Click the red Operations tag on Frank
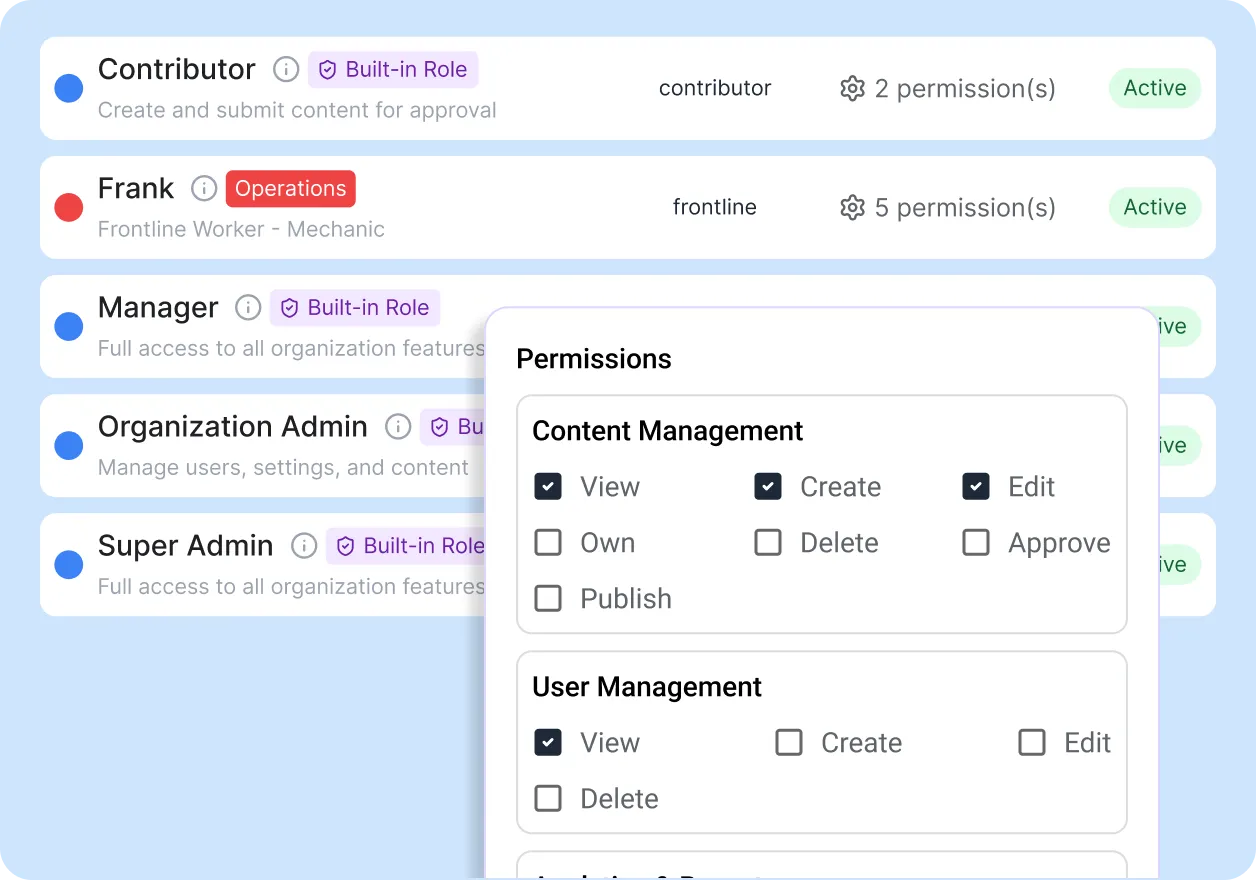 tap(290, 189)
